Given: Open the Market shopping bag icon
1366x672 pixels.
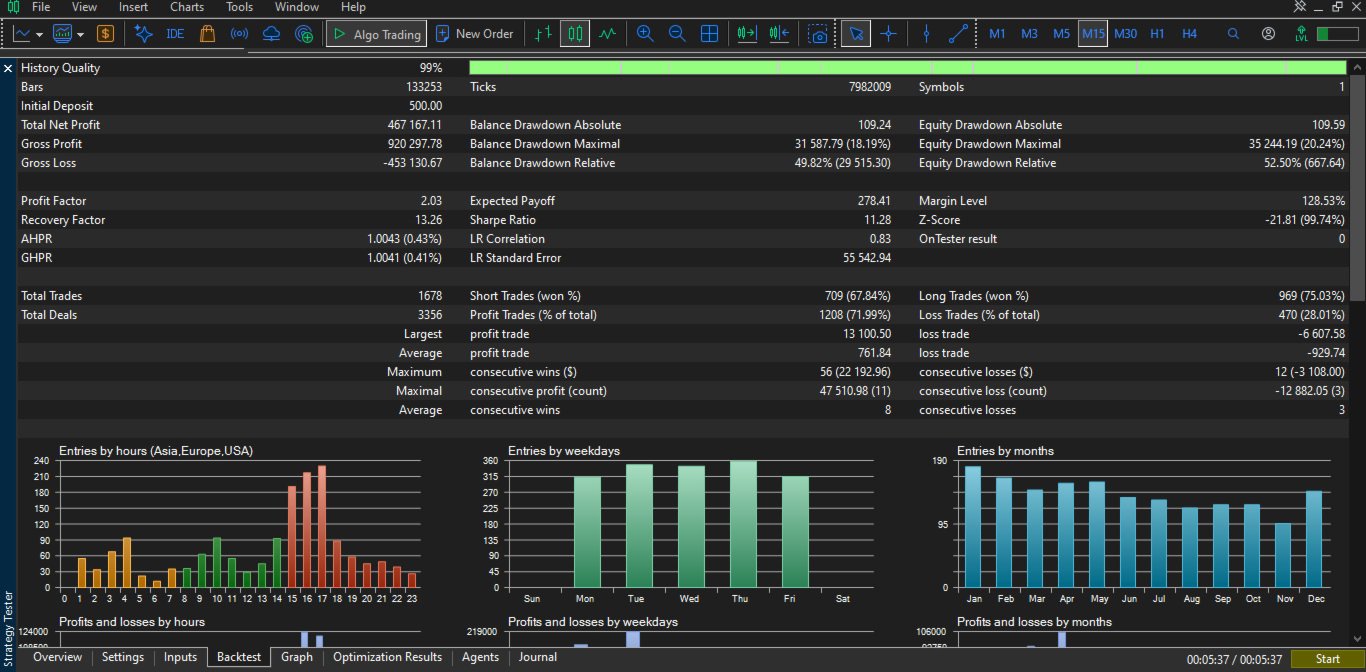Looking at the screenshot, I should click(207, 33).
